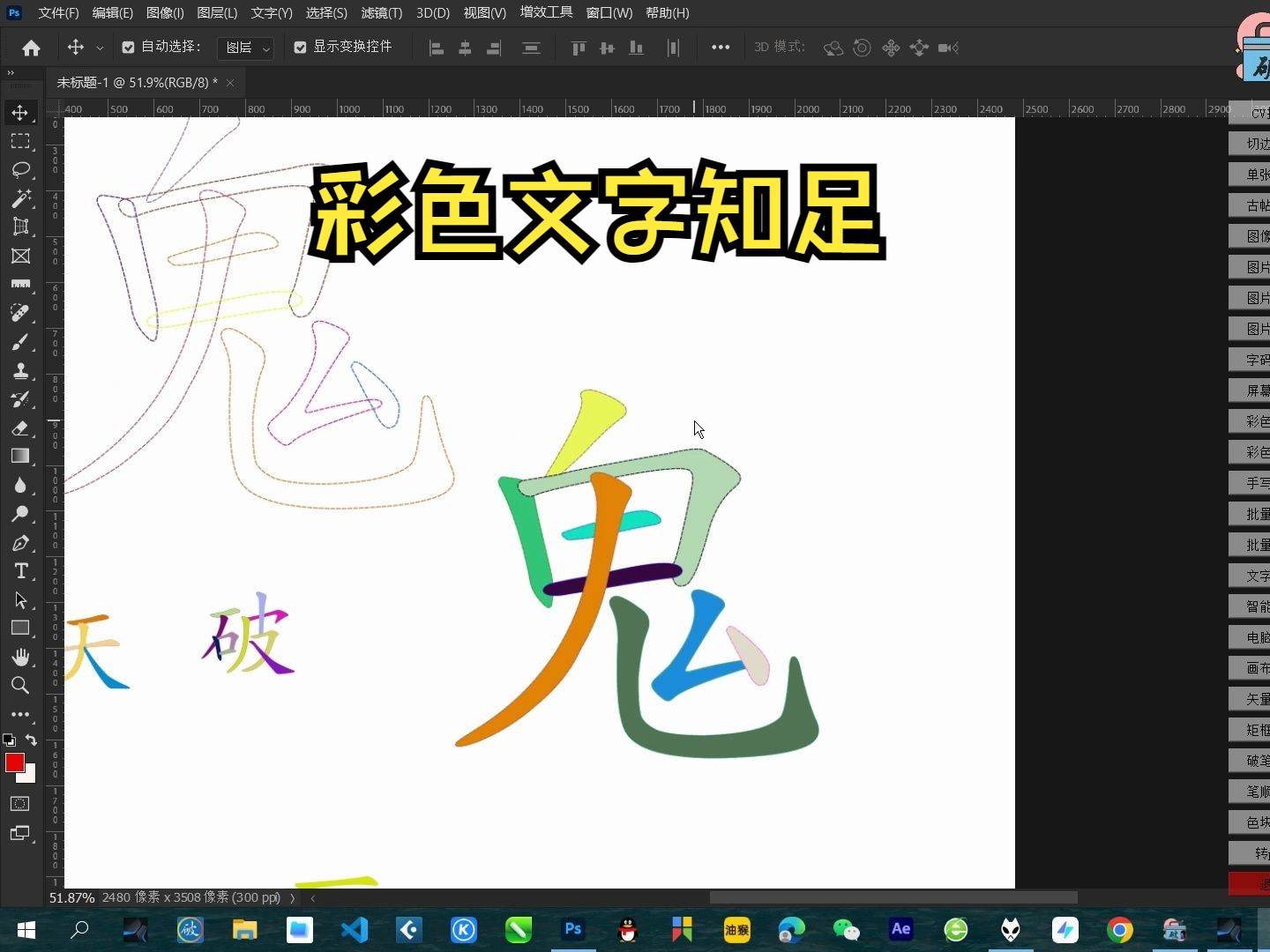Select the Zoom tool
1270x952 pixels.
click(20, 685)
